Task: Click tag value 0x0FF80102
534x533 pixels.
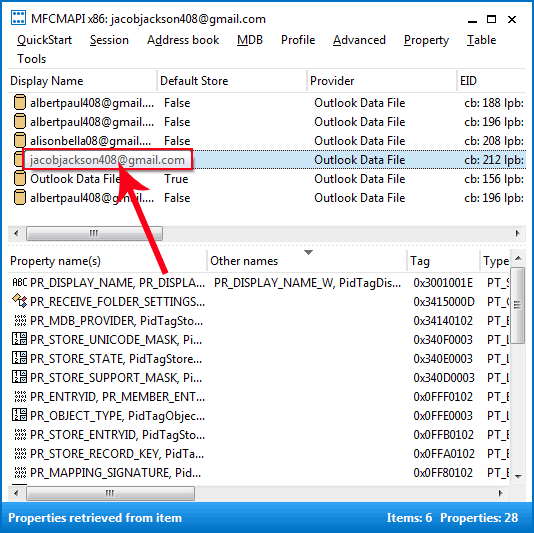Action: pyautogui.click(x=443, y=473)
